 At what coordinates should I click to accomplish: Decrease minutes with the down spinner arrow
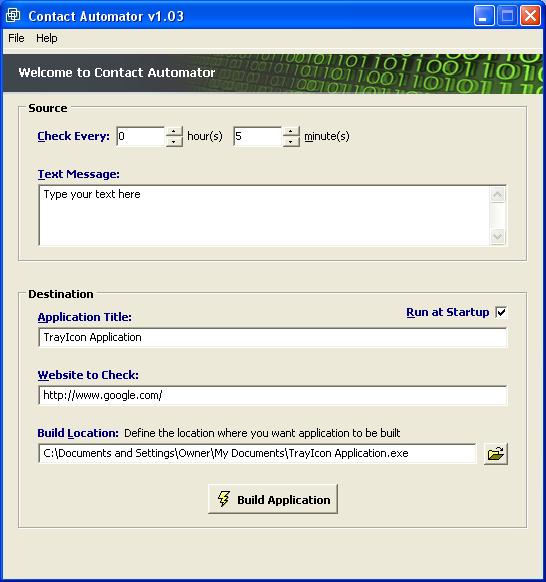[x=291, y=141]
